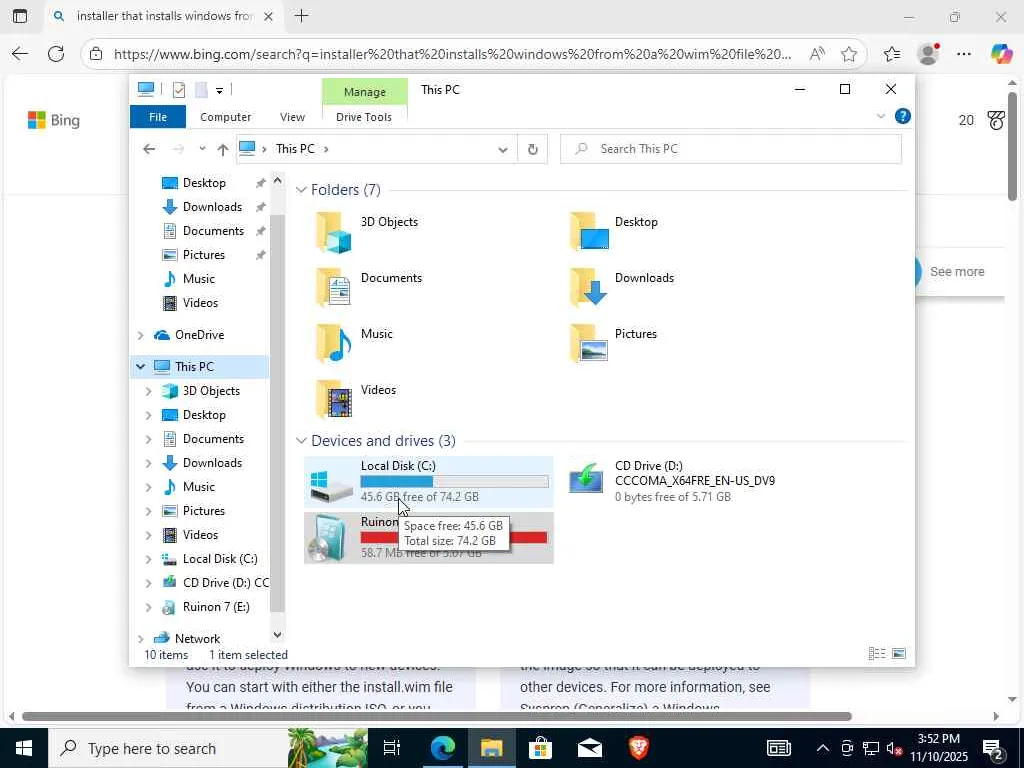
Task: Collapse This PC in navigation tree
Action: (x=140, y=367)
